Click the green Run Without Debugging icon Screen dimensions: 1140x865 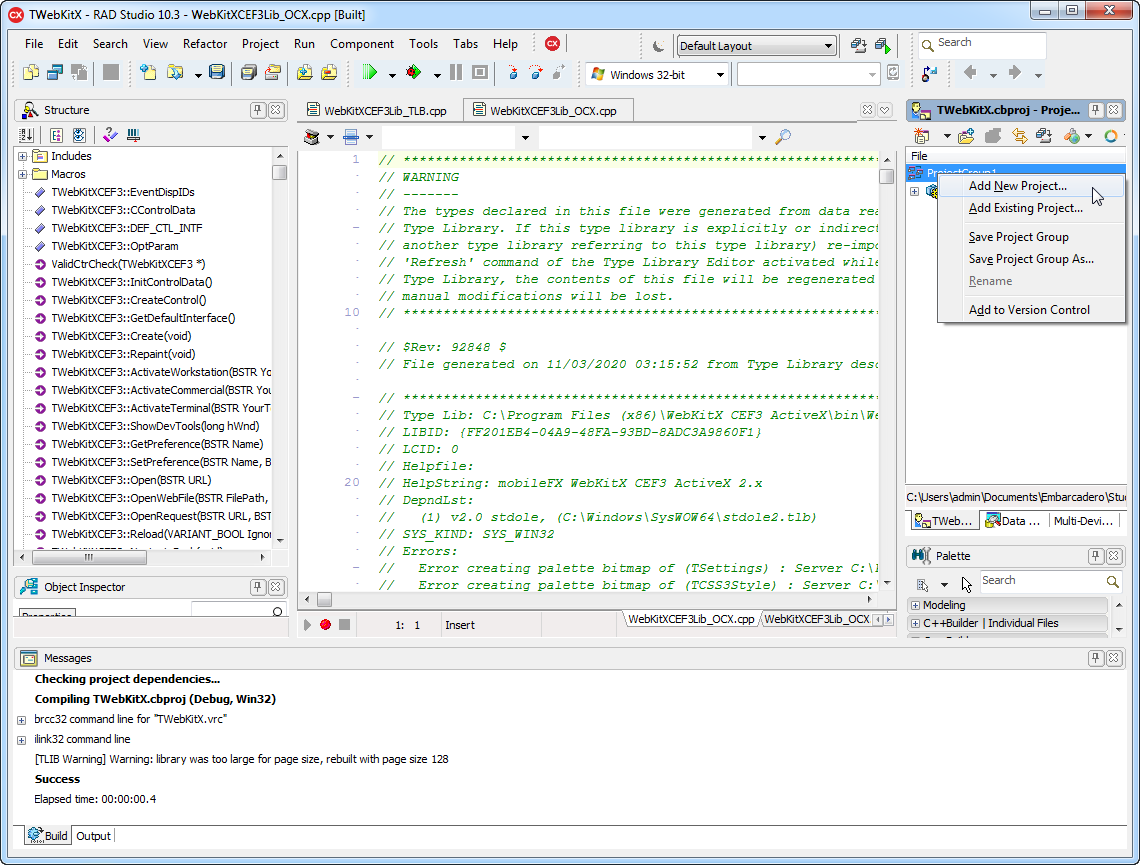pyautogui.click(x=370, y=73)
